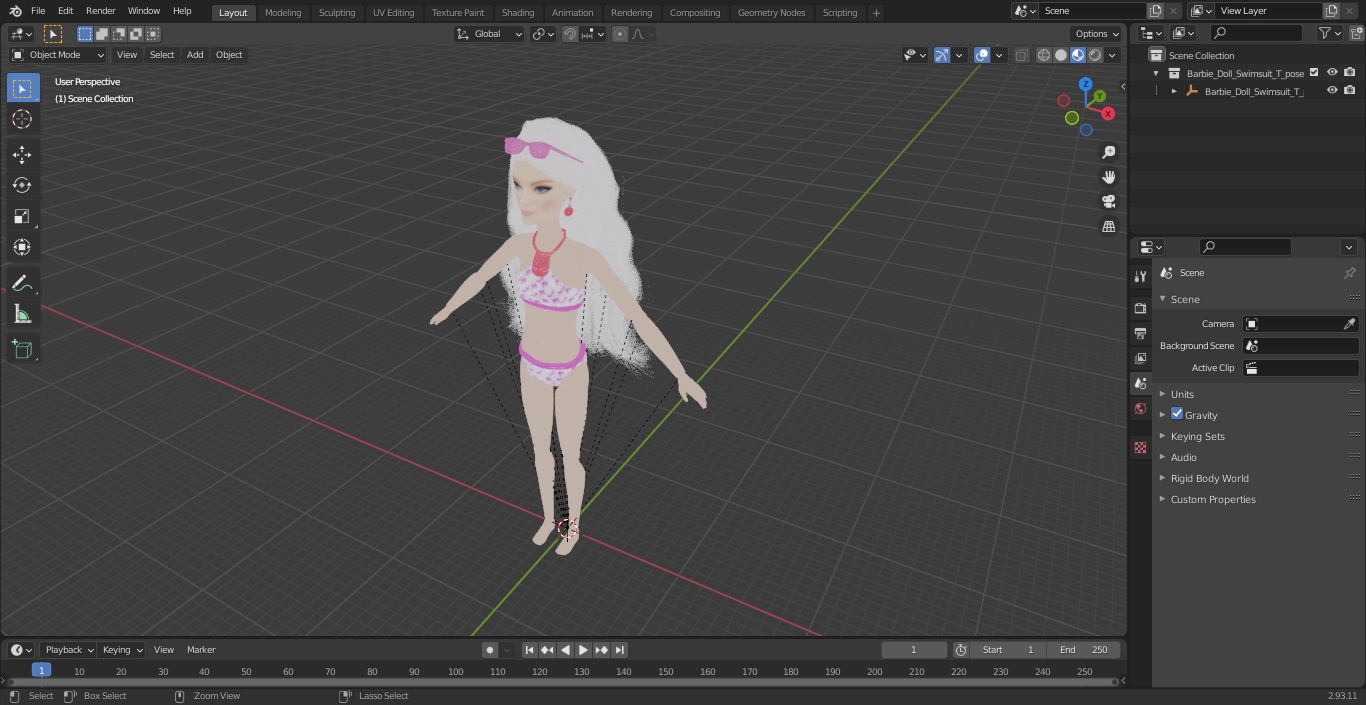1366x705 pixels.
Task: Toggle viewport overlays
Action: (x=982, y=55)
